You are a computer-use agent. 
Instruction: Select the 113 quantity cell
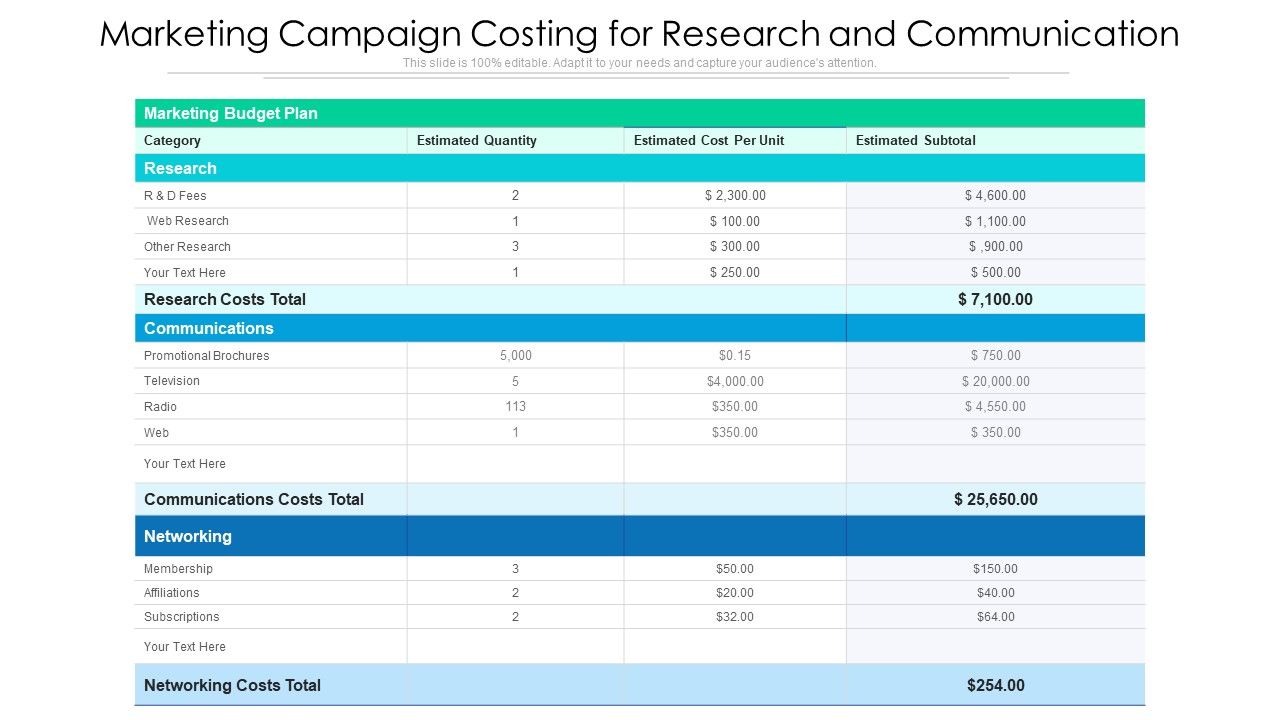pyautogui.click(x=516, y=407)
